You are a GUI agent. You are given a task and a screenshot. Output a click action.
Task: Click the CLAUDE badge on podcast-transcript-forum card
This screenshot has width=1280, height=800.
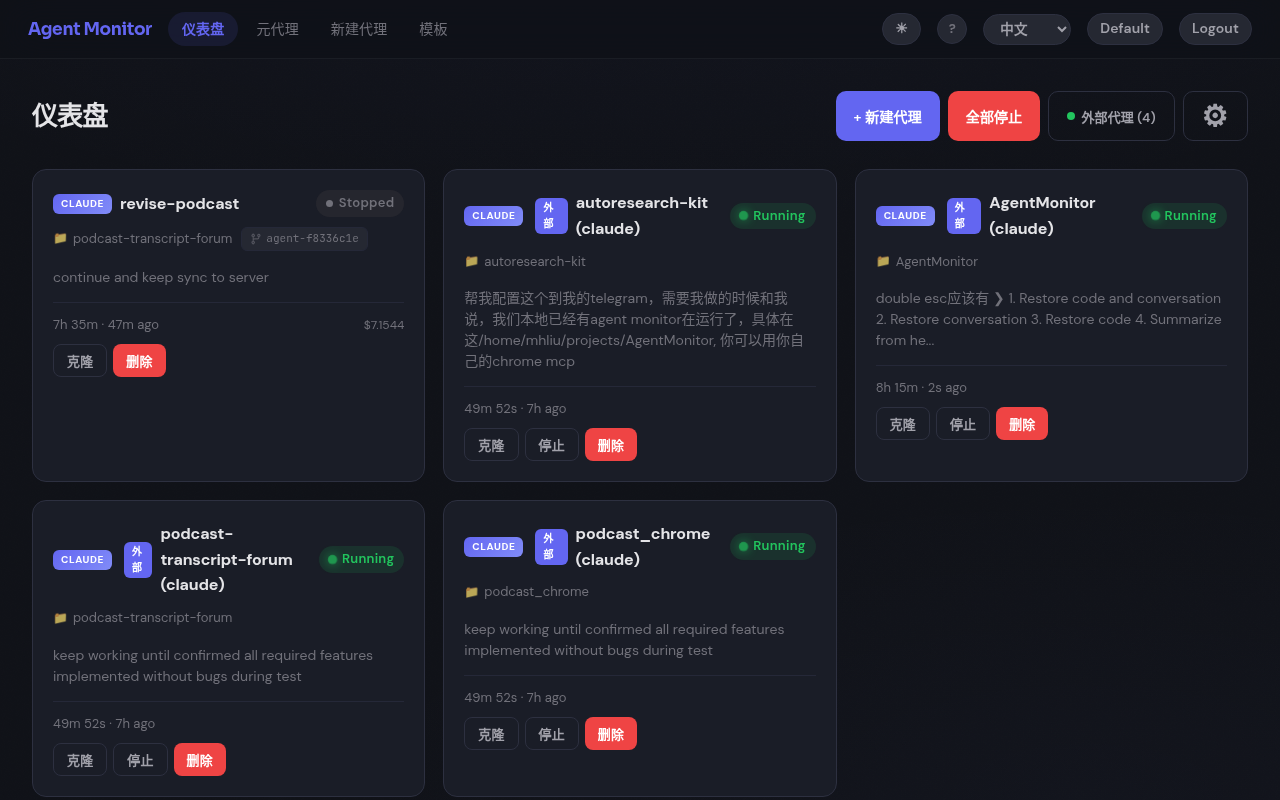[x=82, y=559]
